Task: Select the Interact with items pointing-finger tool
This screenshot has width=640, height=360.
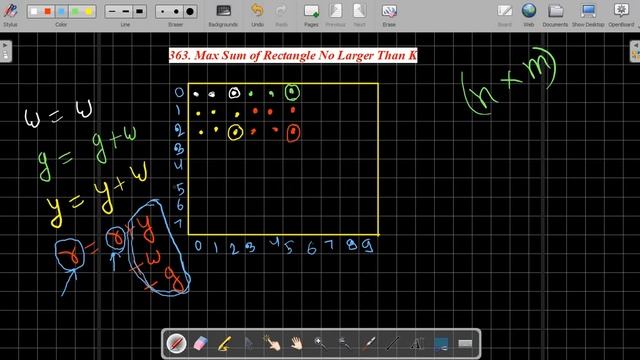Action: point(272,344)
